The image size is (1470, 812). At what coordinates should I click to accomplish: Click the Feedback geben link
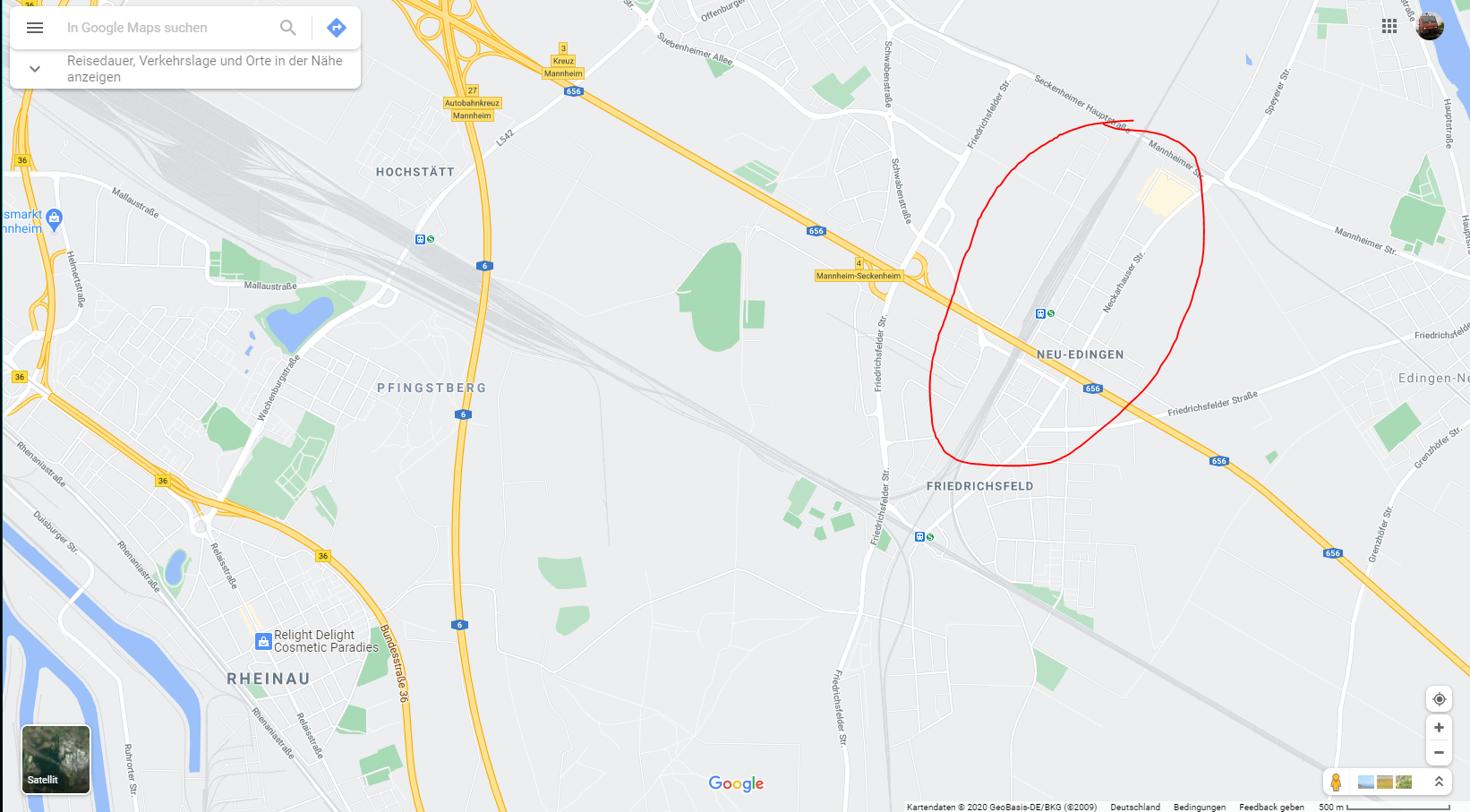[1271, 807]
